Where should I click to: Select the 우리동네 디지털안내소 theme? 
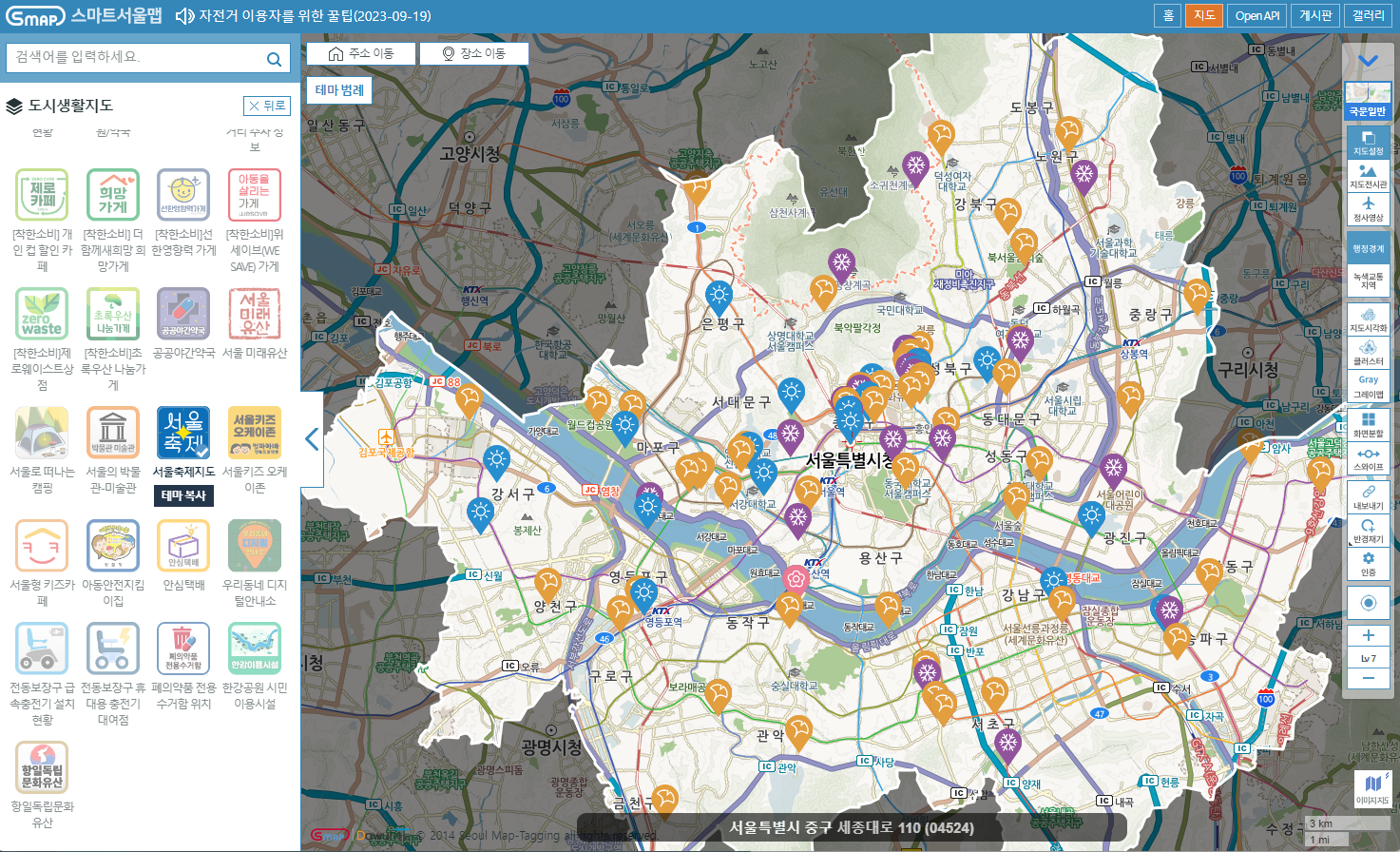(255, 546)
